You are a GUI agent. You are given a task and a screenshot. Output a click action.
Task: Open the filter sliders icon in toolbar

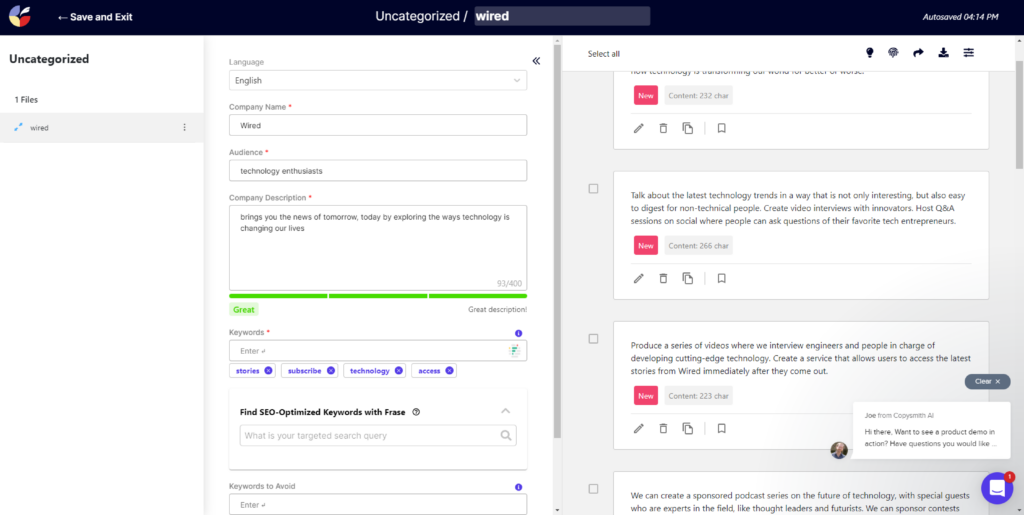coord(968,53)
